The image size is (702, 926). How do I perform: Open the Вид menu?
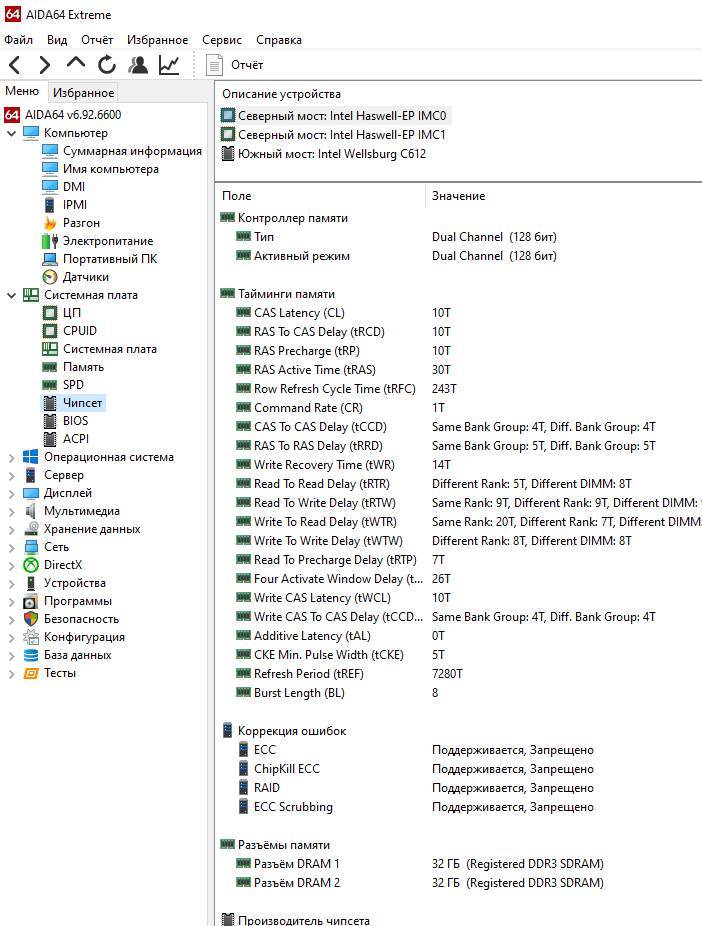57,40
